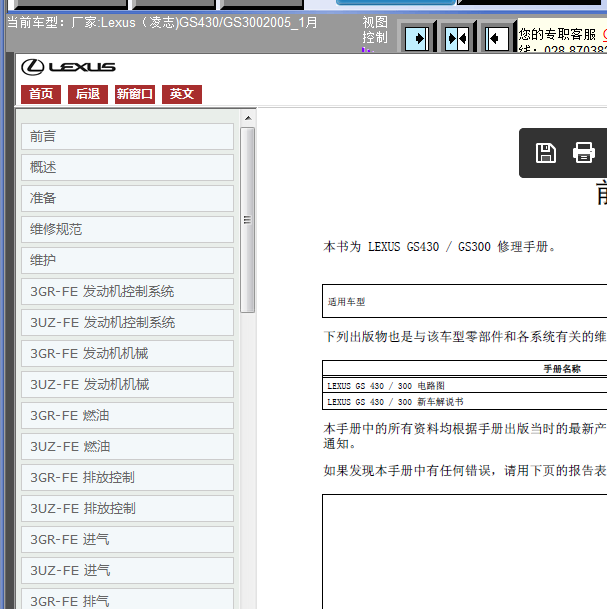Open 3UZ-FE 进气 section
This screenshot has width=607, height=609.
pyautogui.click(x=127, y=571)
